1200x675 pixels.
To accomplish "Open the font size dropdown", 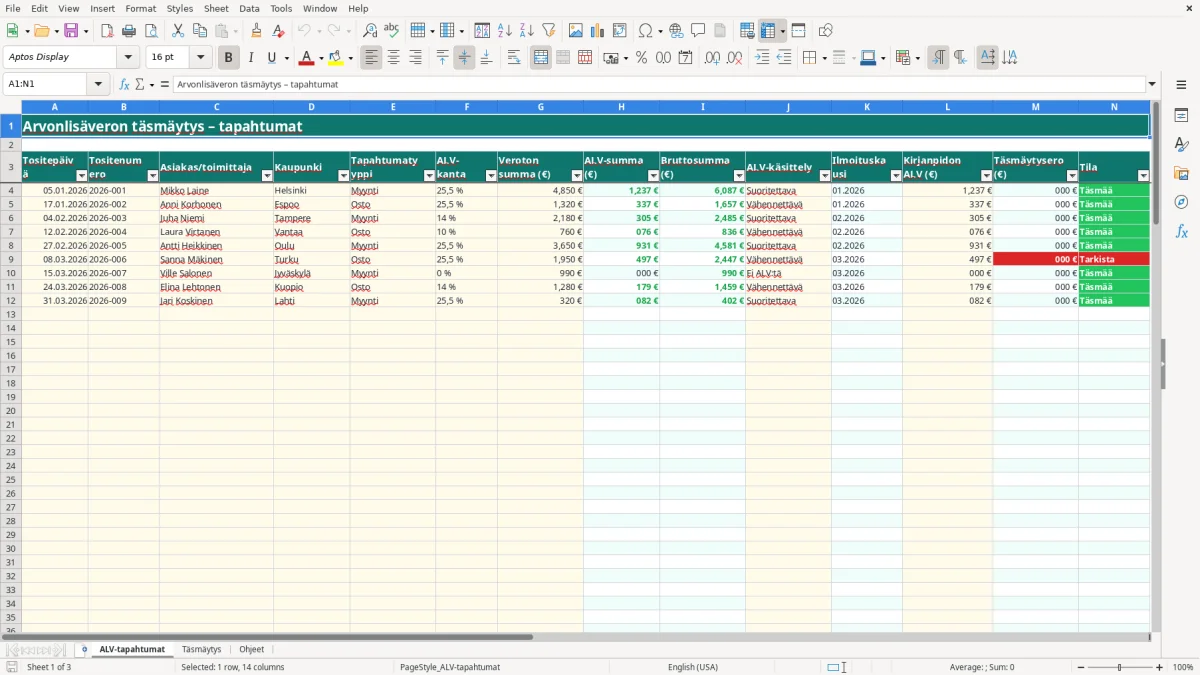I will [x=201, y=57].
